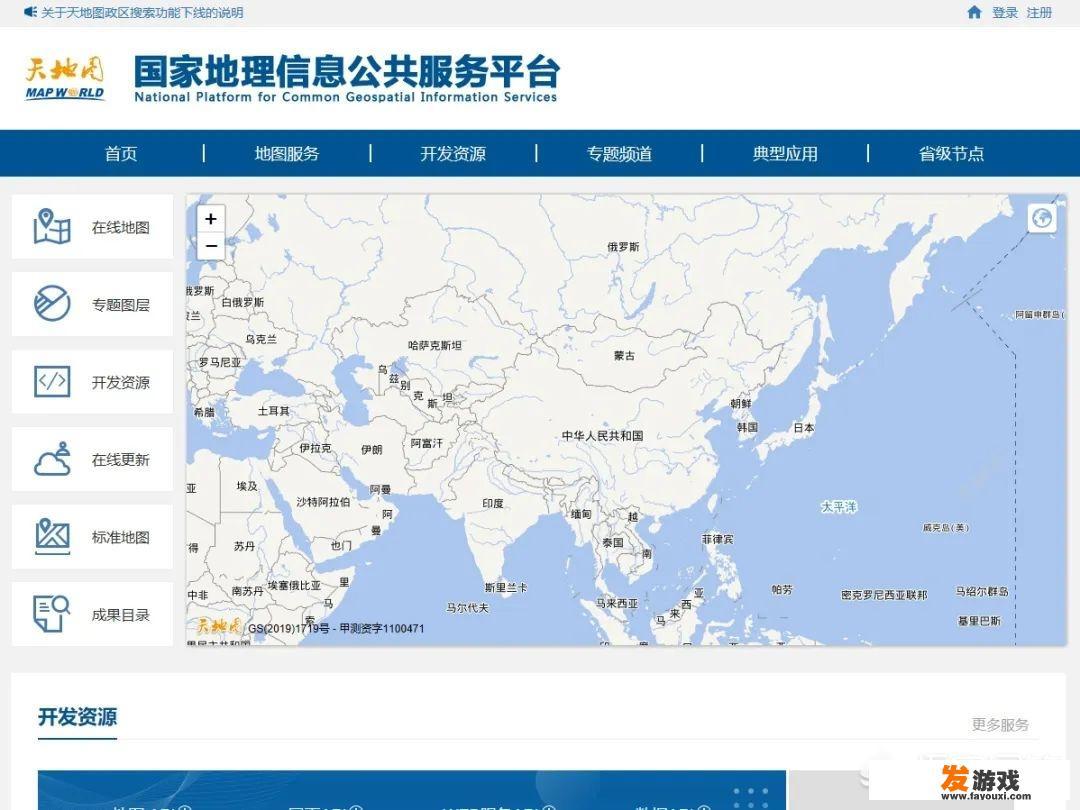1080x810 pixels.
Task: Click the 印度 label on map
Action: (x=492, y=503)
